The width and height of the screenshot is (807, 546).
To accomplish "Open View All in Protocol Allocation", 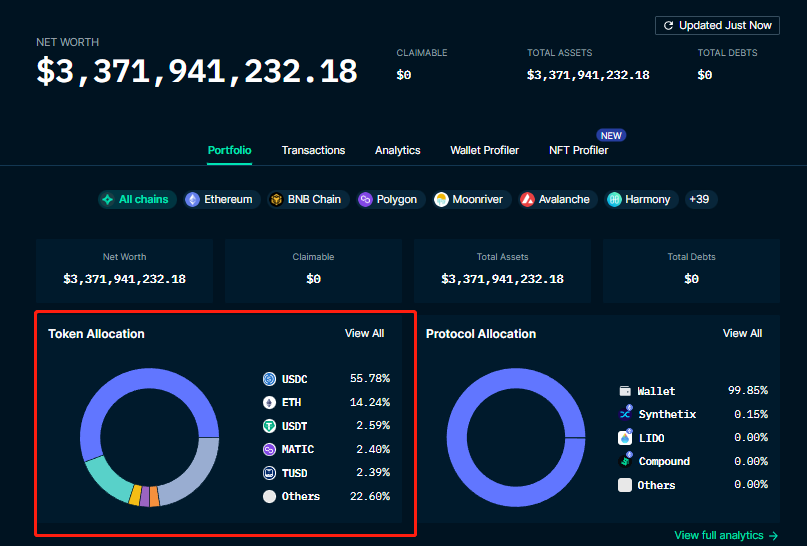I will [x=742, y=333].
